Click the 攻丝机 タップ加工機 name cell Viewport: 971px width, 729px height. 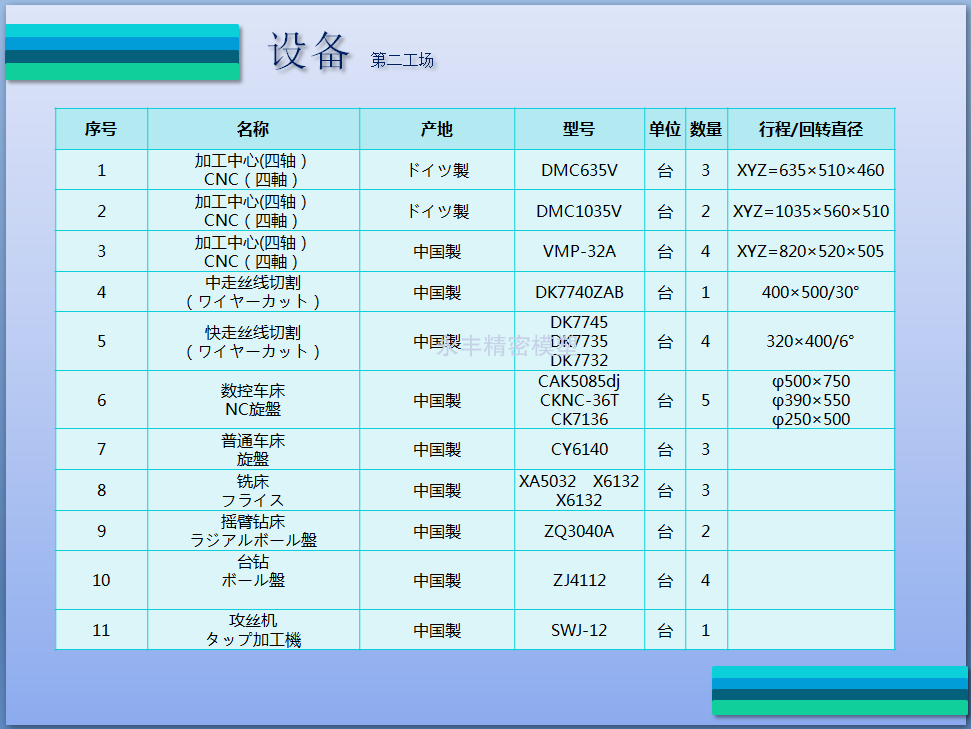click(253, 630)
